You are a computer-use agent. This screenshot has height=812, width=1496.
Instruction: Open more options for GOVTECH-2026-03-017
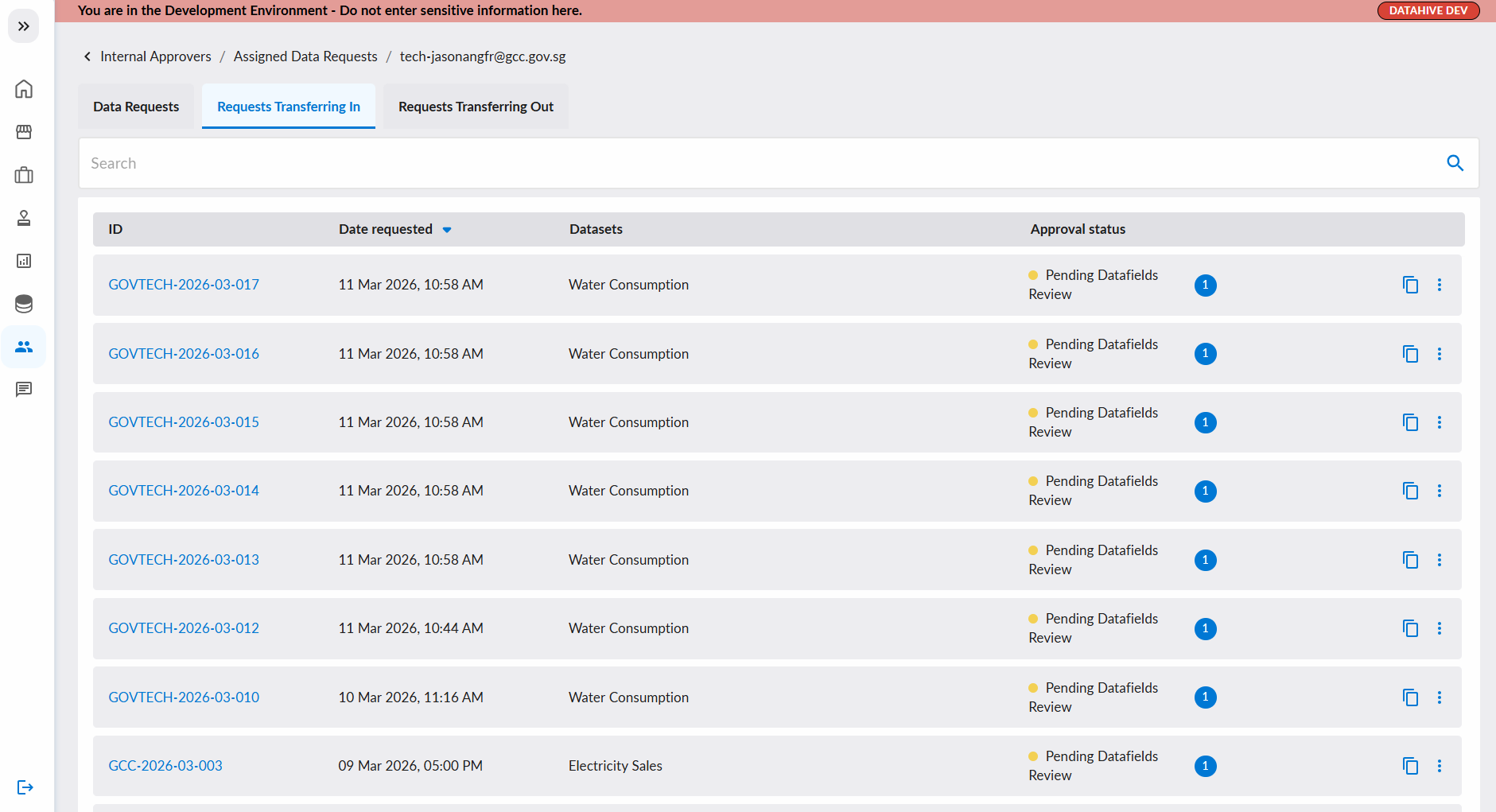point(1439,285)
